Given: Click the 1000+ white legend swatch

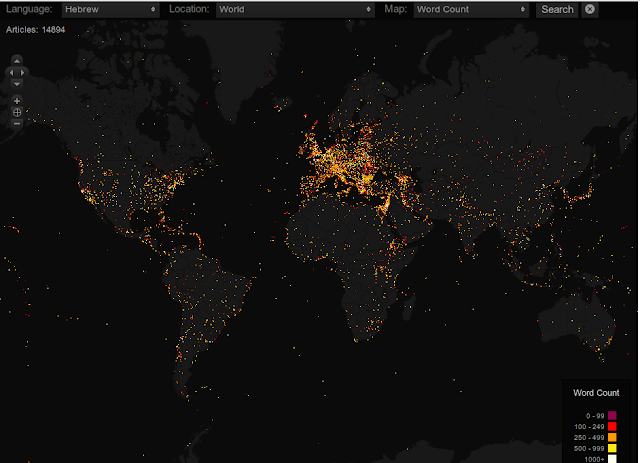Looking at the screenshot, I should click(x=612, y=459).
